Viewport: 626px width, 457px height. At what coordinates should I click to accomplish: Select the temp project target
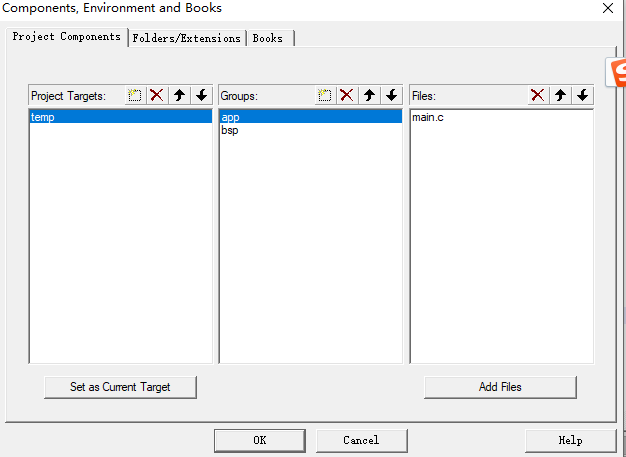121,117
